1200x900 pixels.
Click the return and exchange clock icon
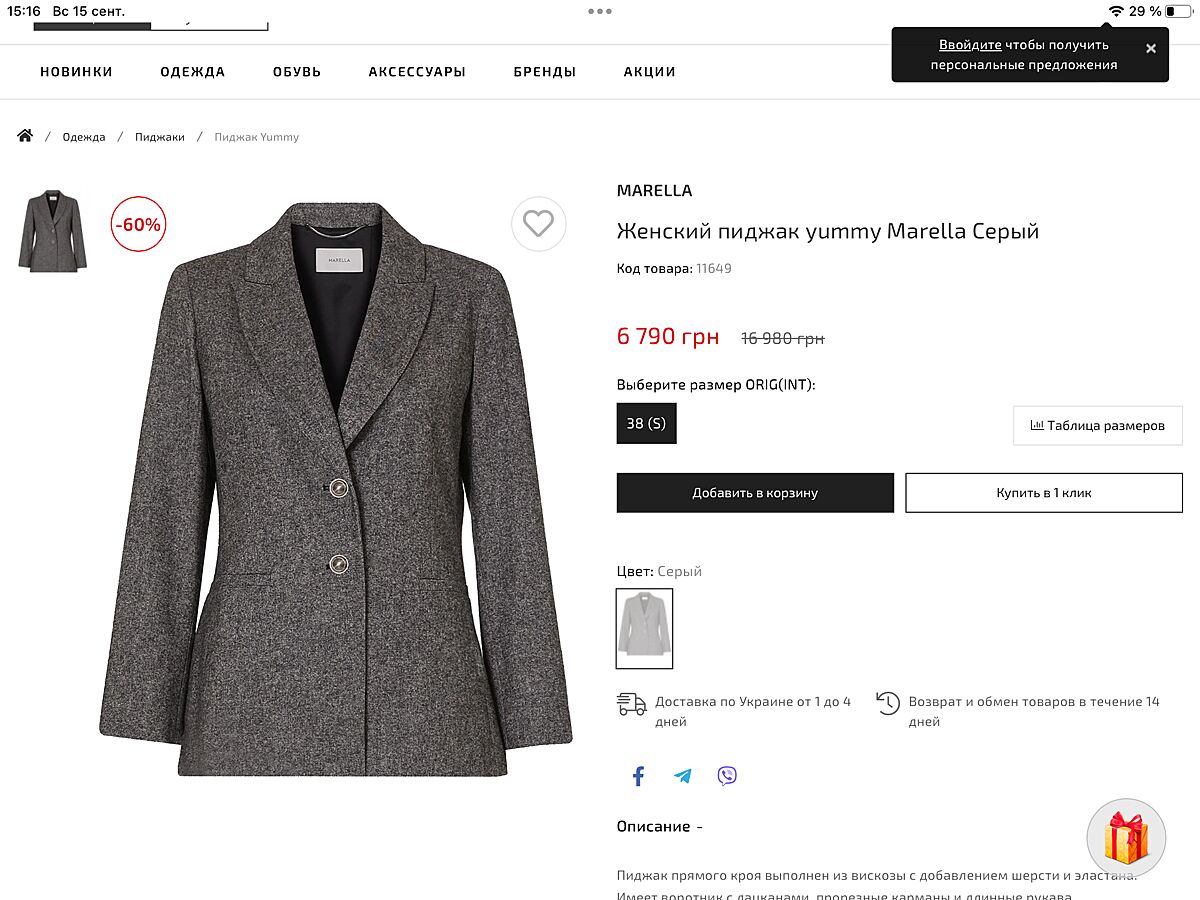tap(887, 703)
